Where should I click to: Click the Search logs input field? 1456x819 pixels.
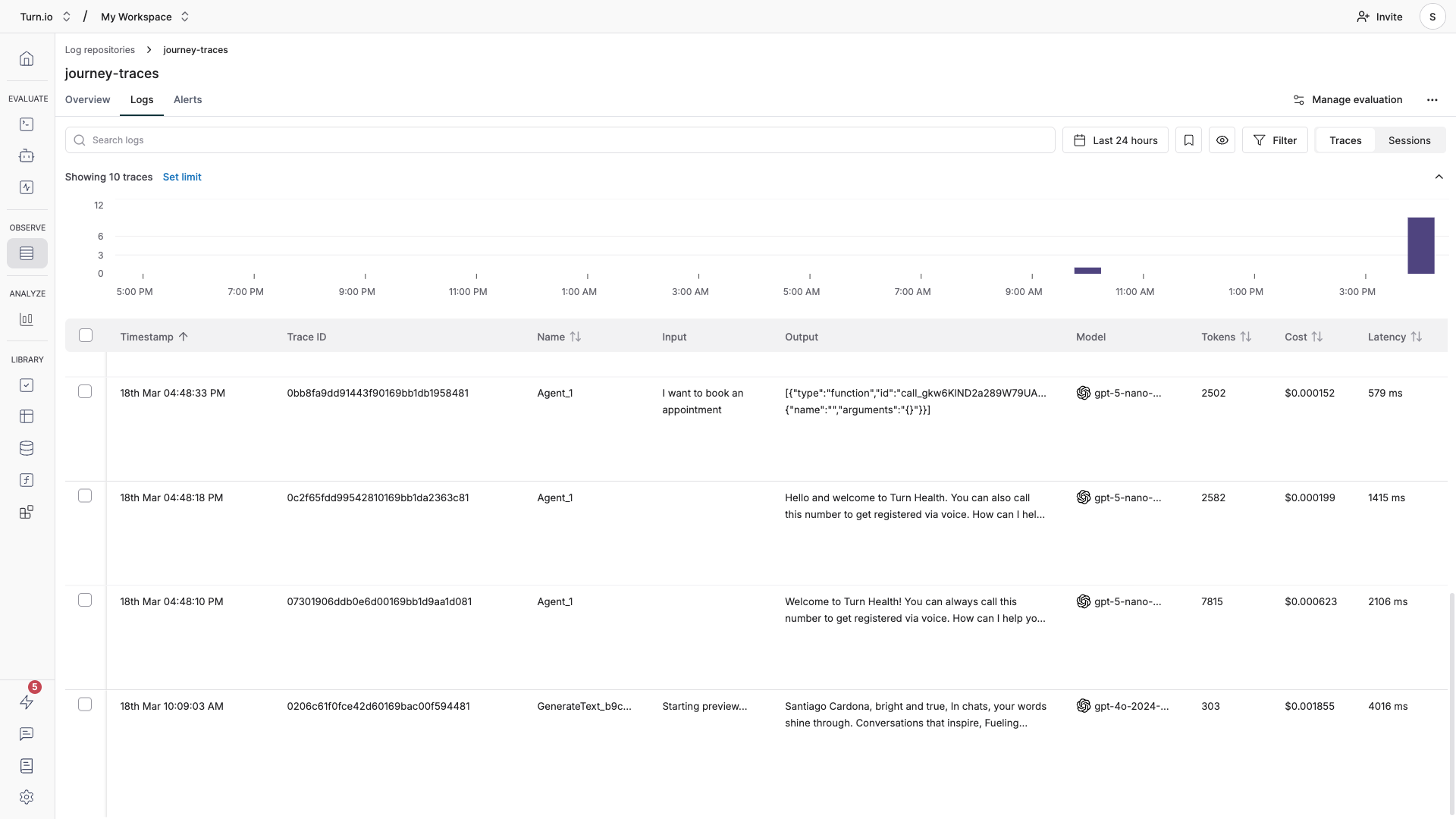click(560, 140)
